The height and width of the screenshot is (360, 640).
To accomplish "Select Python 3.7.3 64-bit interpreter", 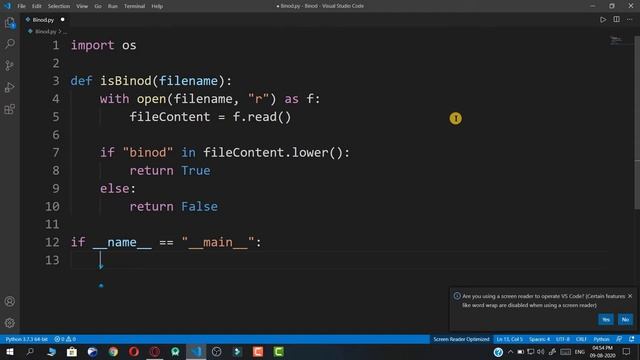I will pyautogui.click(x=27, y=339).
